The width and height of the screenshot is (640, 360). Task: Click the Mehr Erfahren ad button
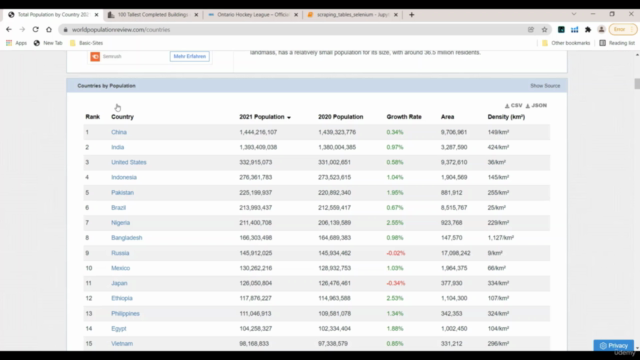(x=189, y=56)
